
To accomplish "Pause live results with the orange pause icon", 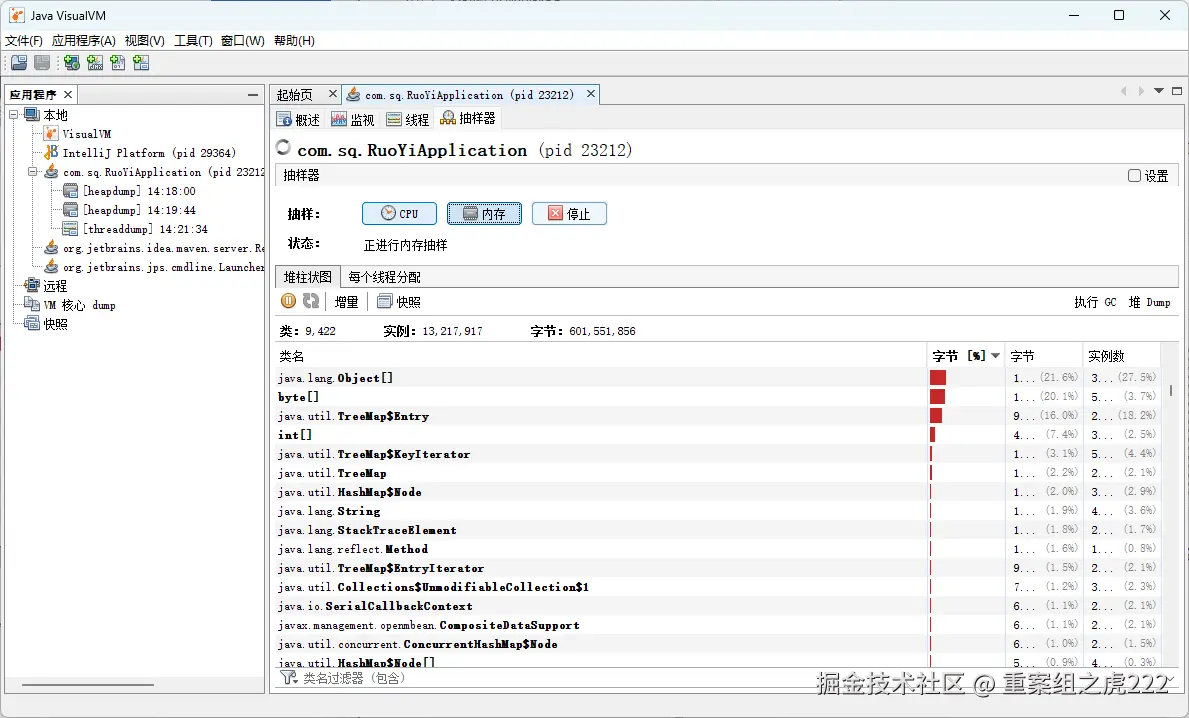I will [x=288, y=301].
